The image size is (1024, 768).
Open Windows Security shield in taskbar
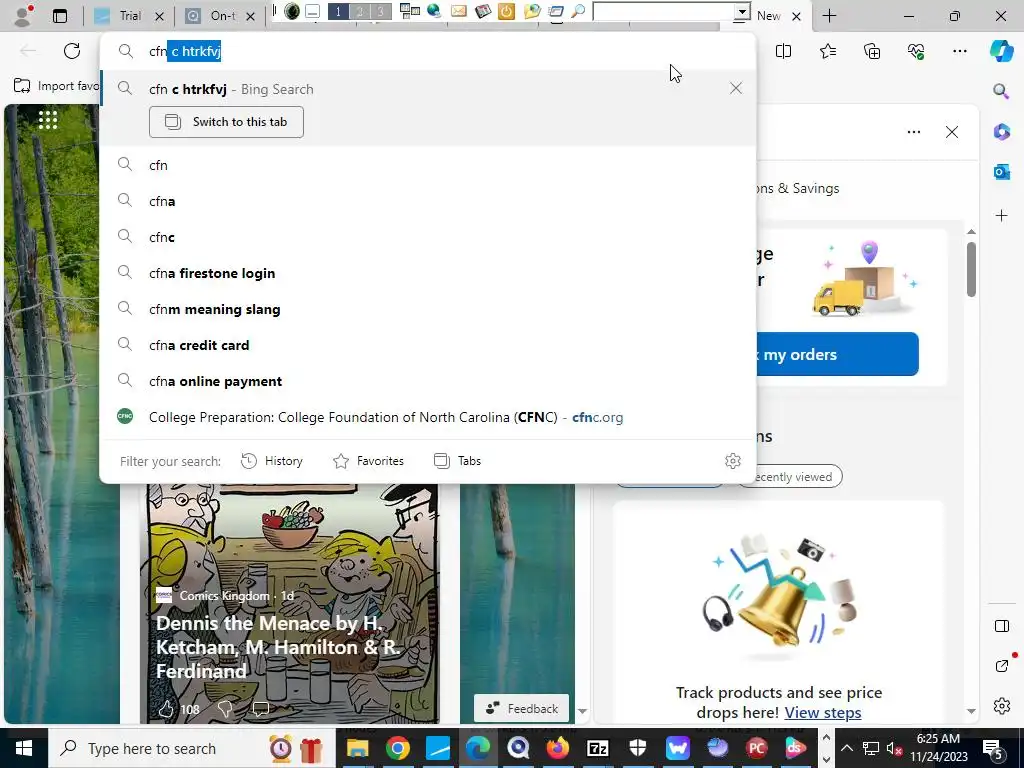tap(637, 748)
